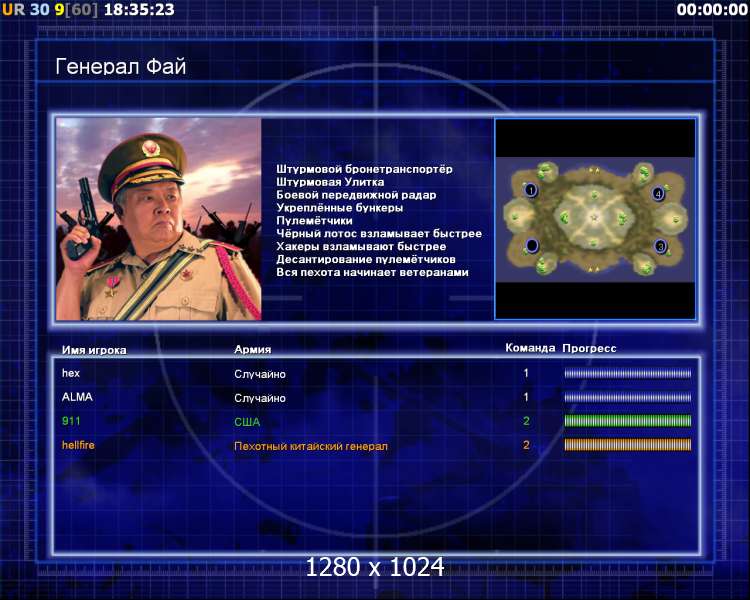This screenshot has width=750, height=600.
Task: Click team number in ALMA row
Action: 526,397
